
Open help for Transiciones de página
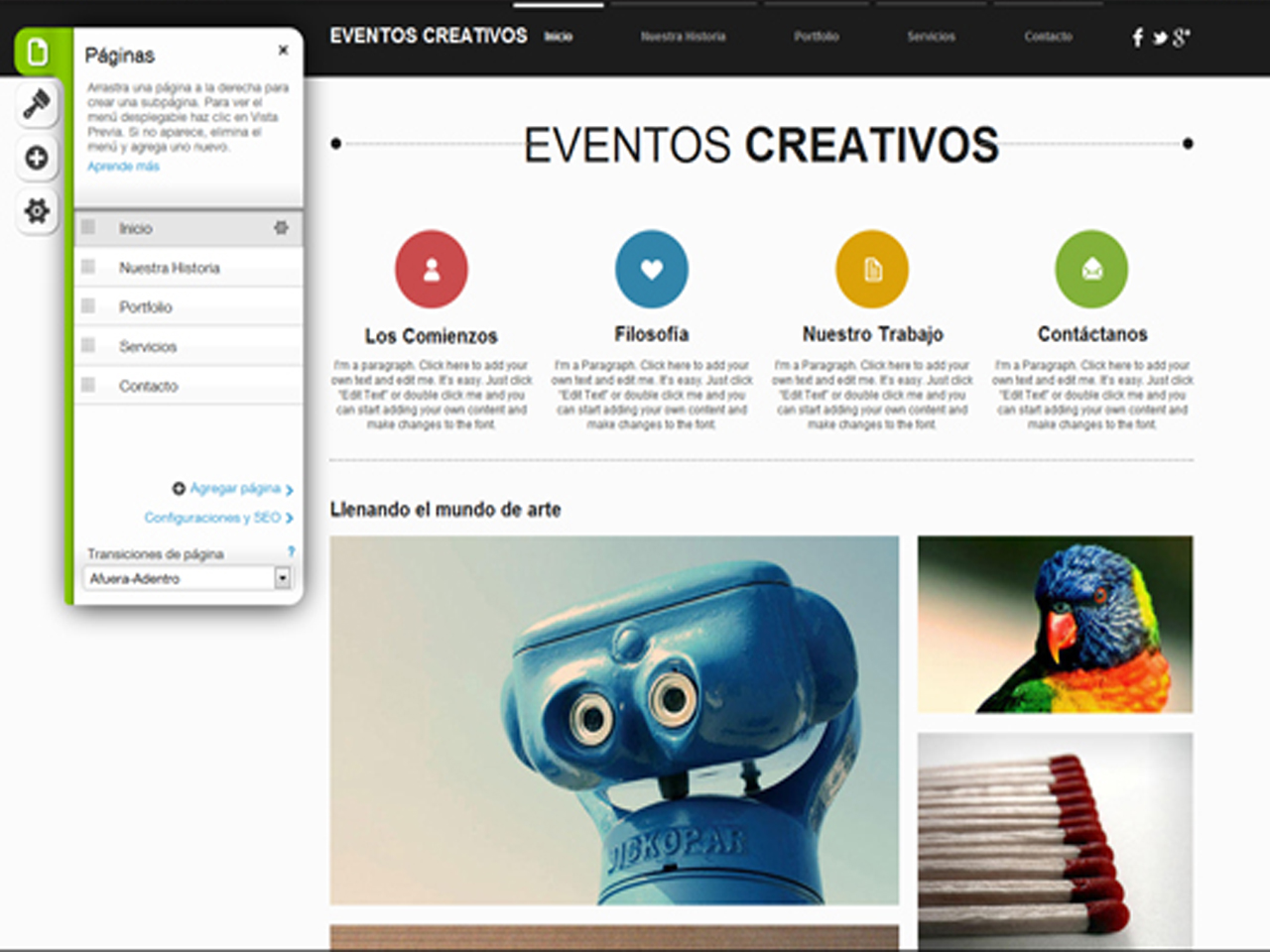point(291,551)
